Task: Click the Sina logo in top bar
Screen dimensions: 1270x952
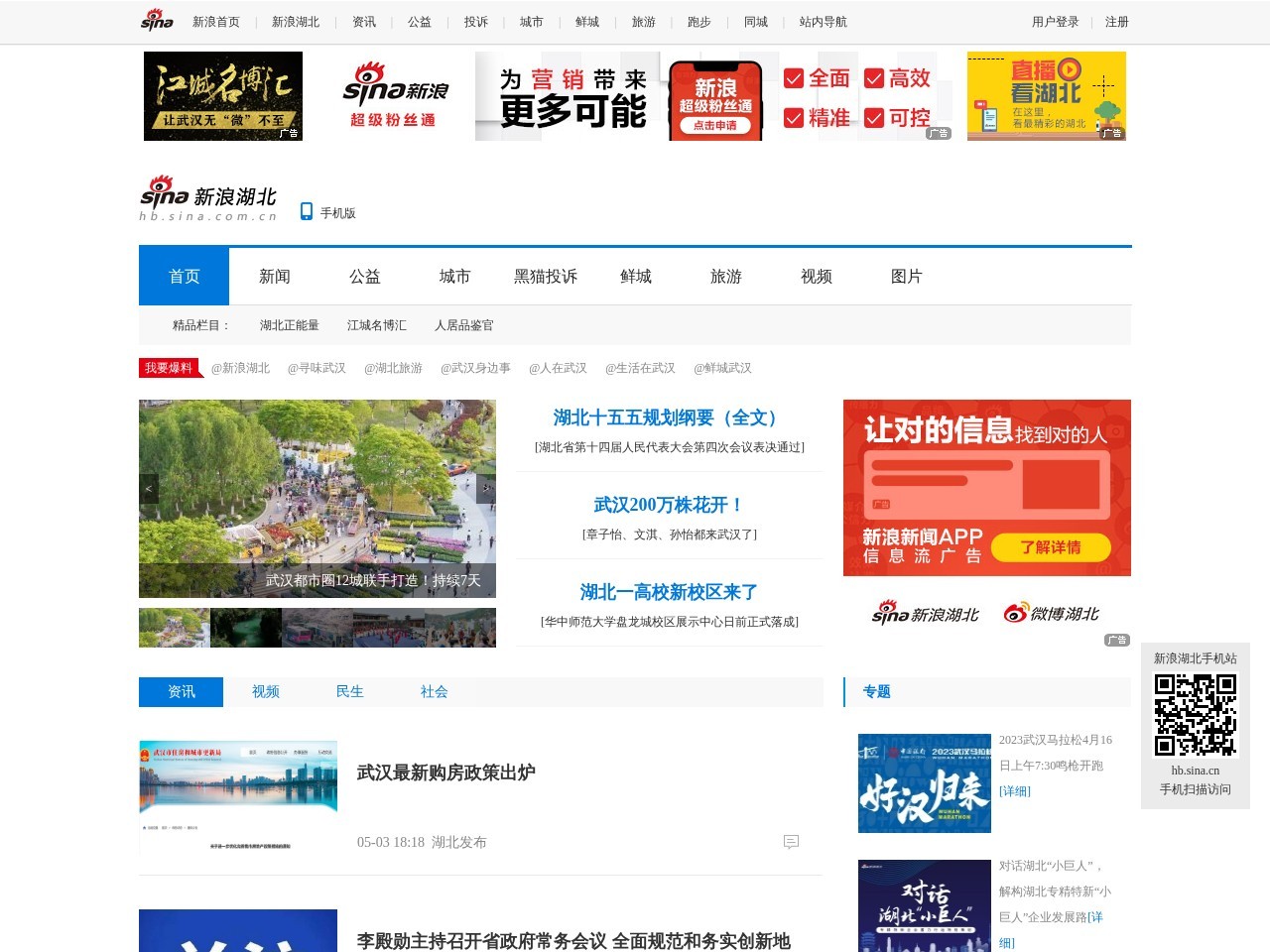Action: 157,21
